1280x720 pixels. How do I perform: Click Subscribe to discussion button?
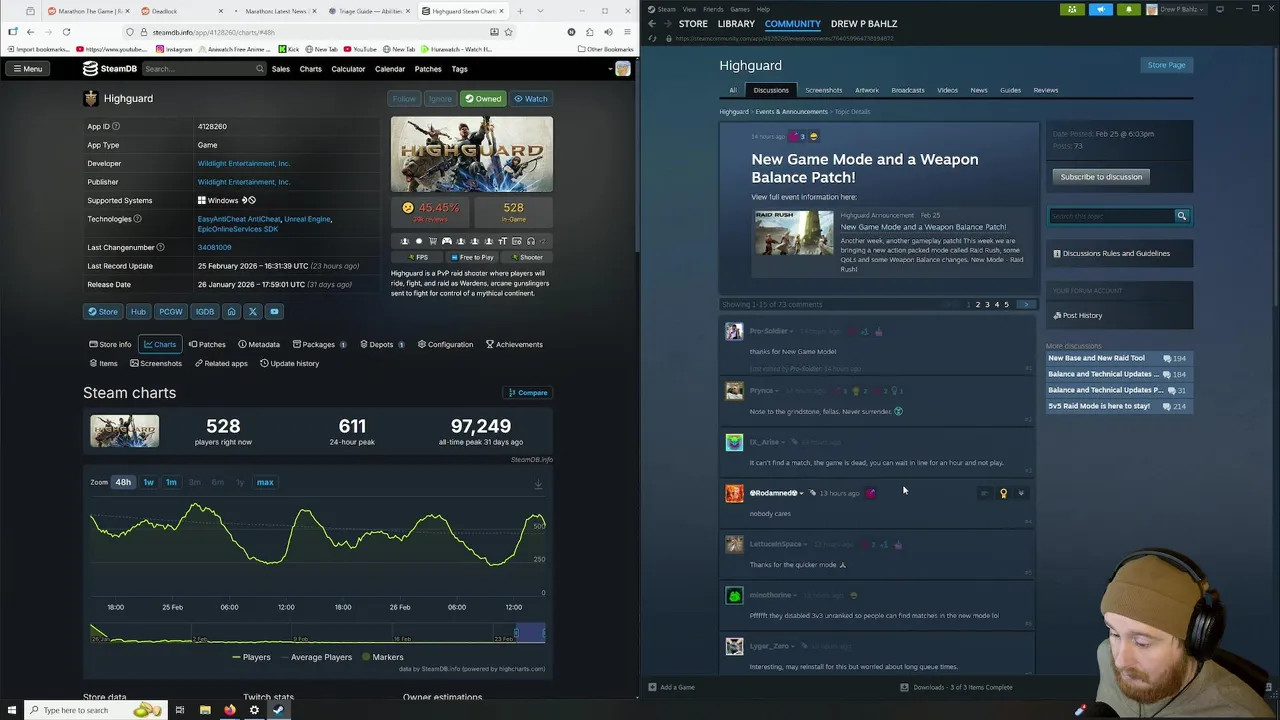[1101, 177]
